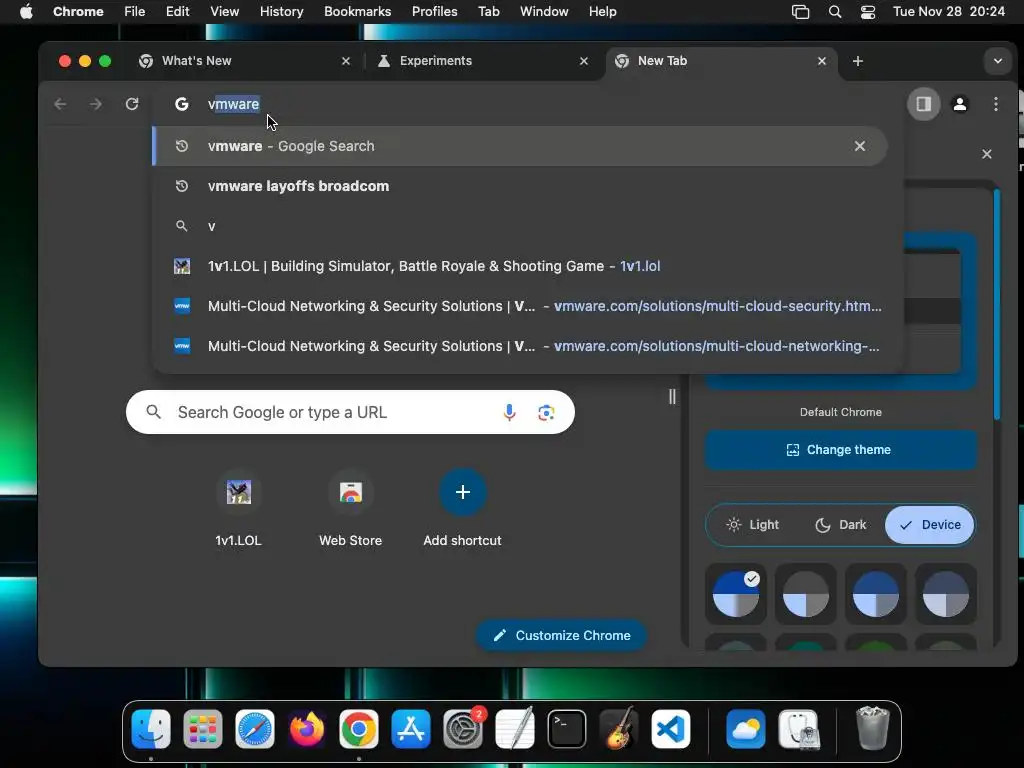Open System Settings from the Dock
This screenshot has height=768, width=1024.
(x=463, y=729)
